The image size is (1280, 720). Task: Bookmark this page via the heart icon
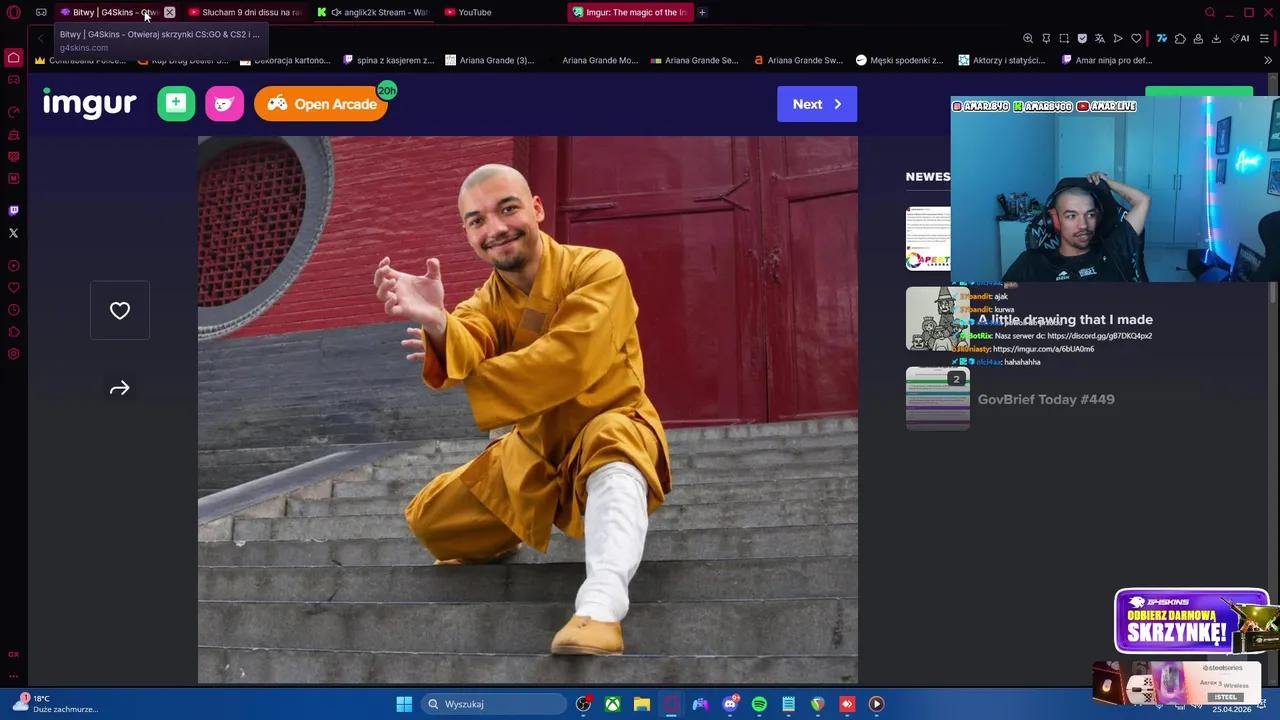pyautogui.click(x=1136, y=38)
